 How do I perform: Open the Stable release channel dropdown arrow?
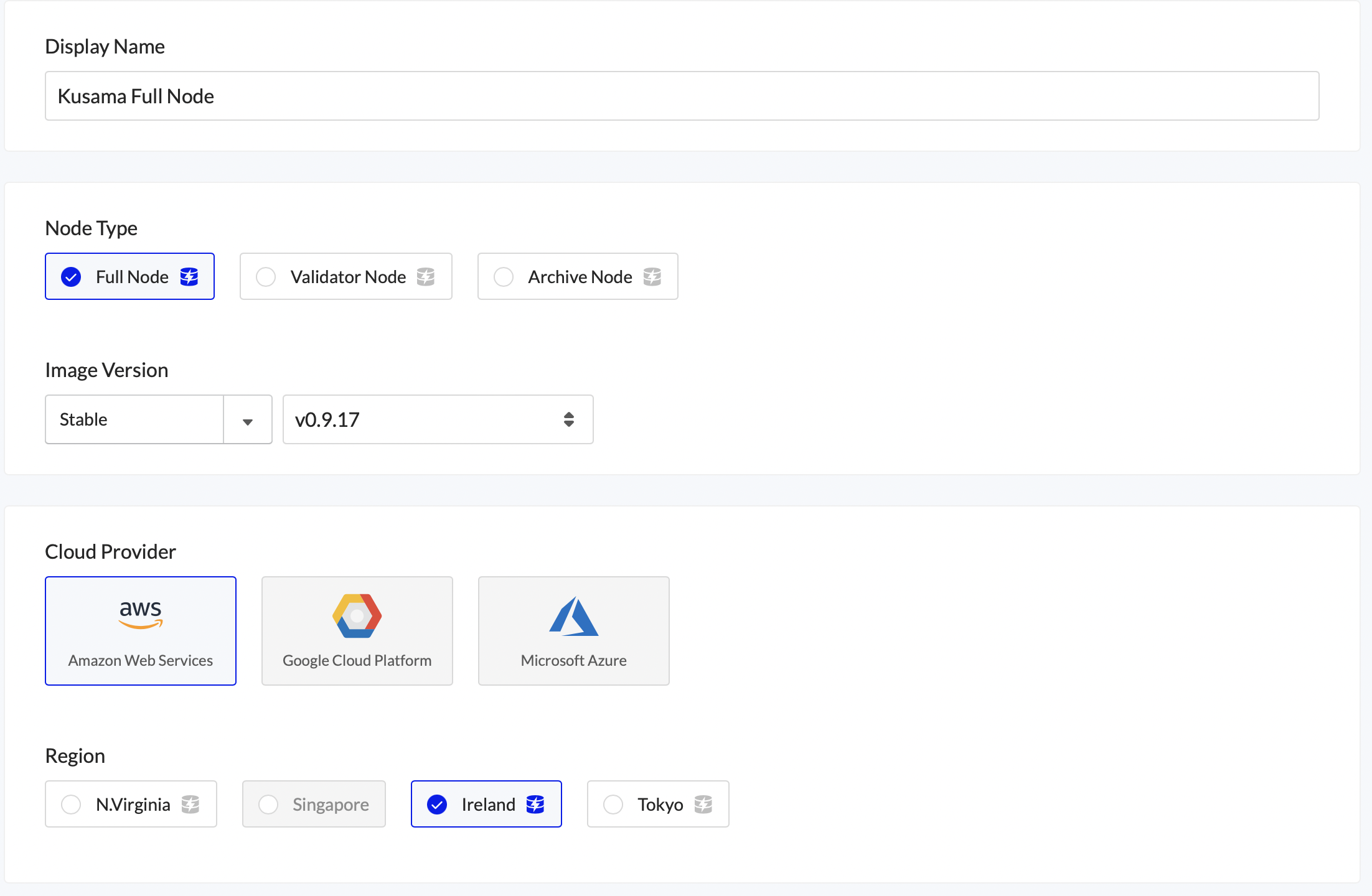tap(248, 421)
